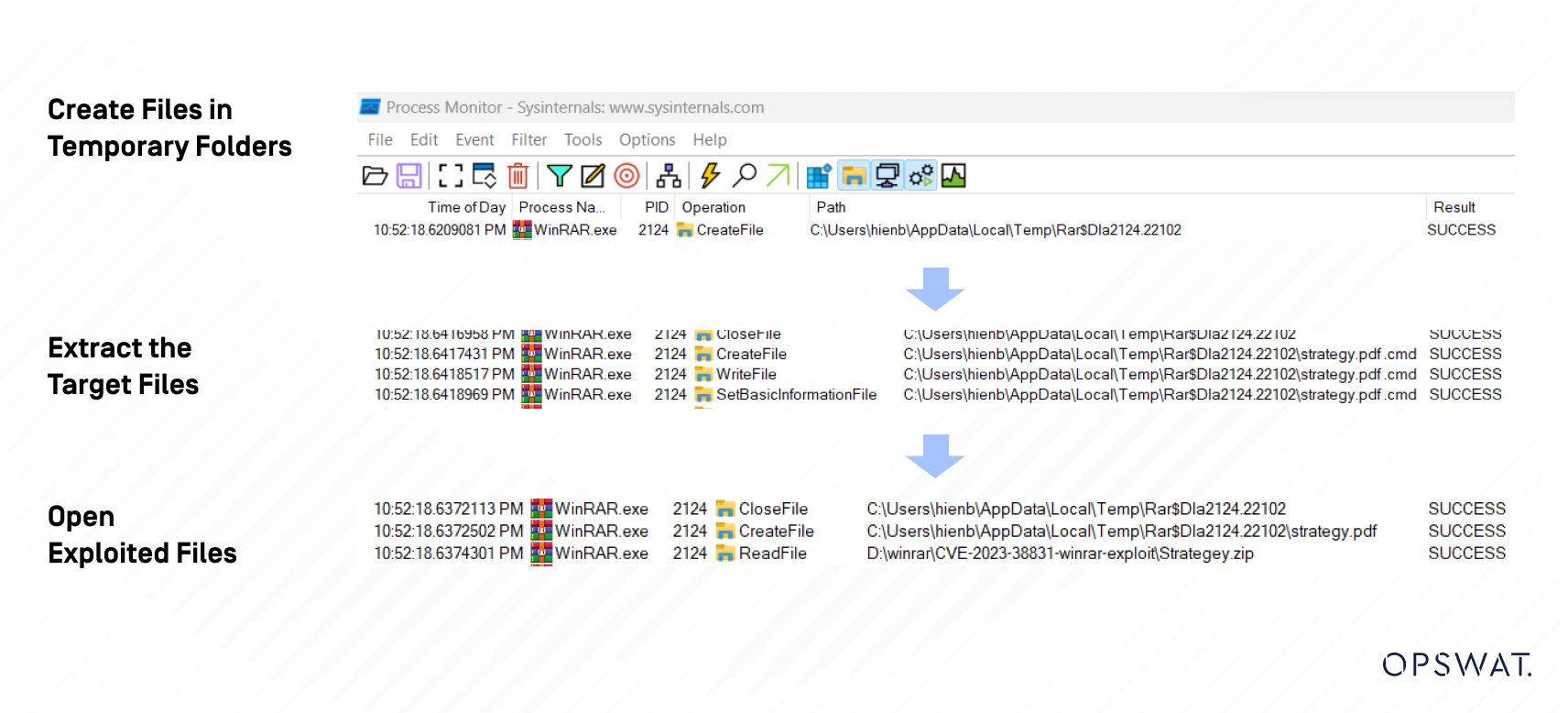Viewport: 1568px width, 713px height.
Task: Open the Process Tree icon
Action: pos(669,175)
